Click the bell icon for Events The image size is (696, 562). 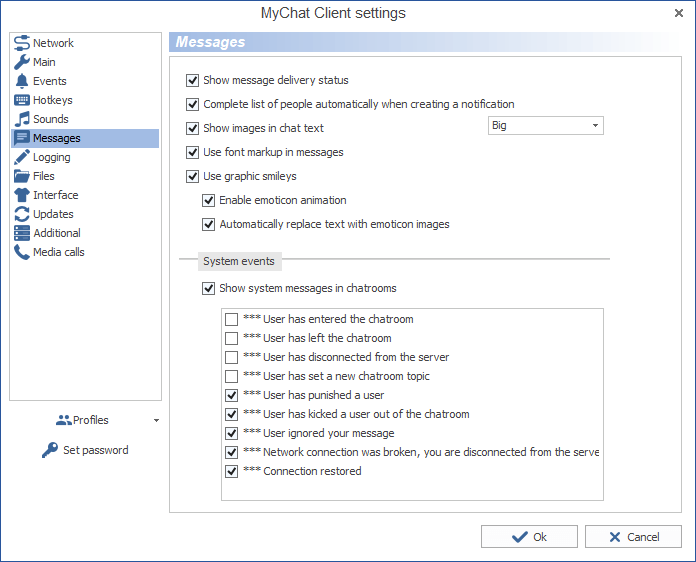click(22, 81)
